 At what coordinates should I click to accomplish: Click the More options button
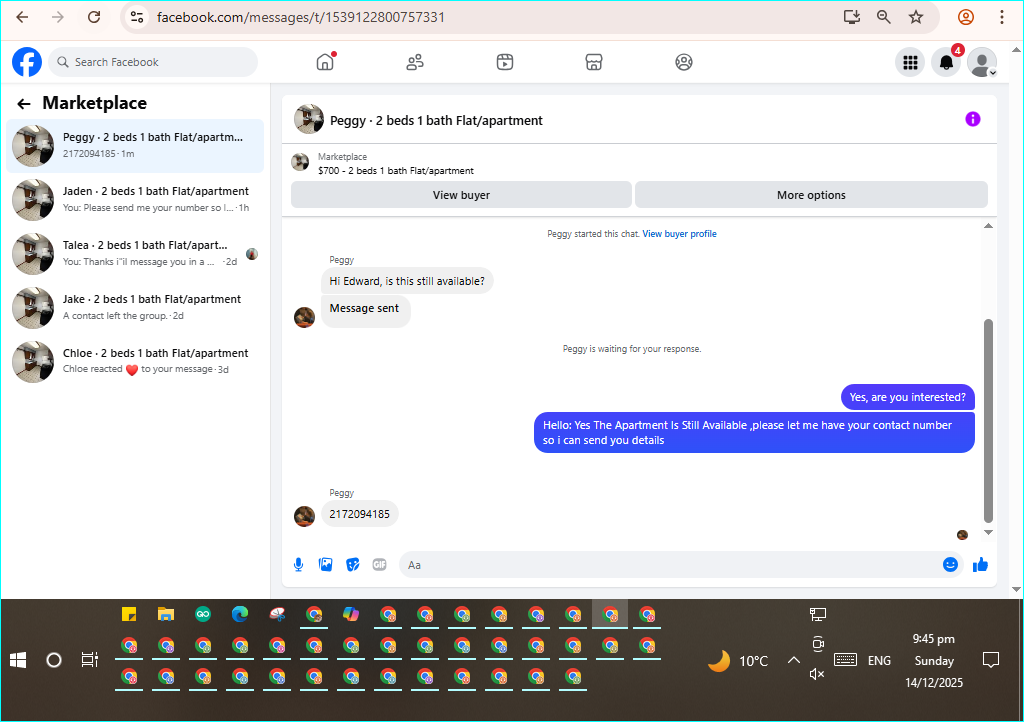tap(811, 195)
